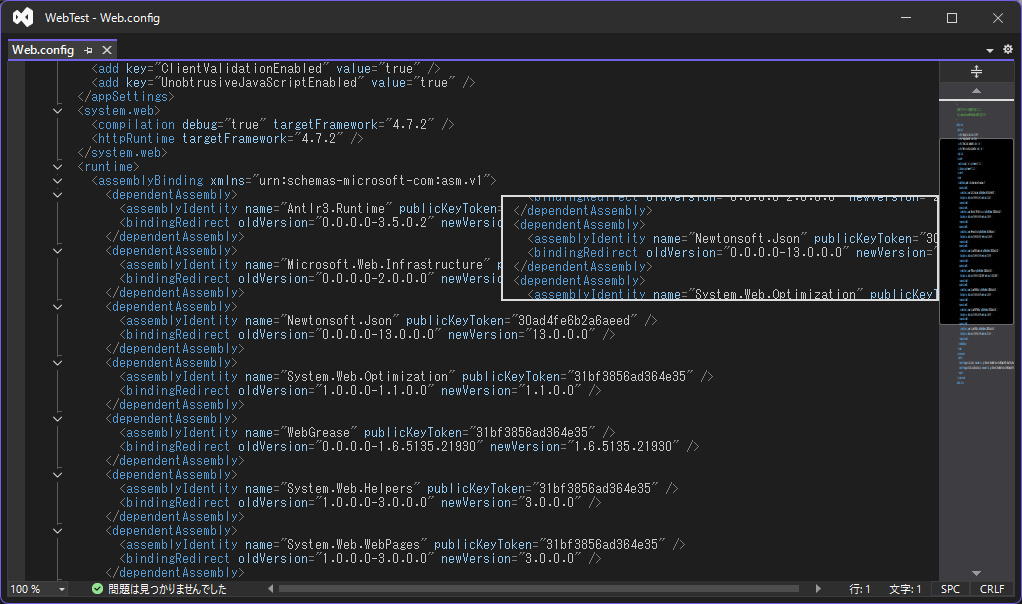Click the SPC indentation indicator
The height and width of the screenshot is (604, 1022).
950,589
